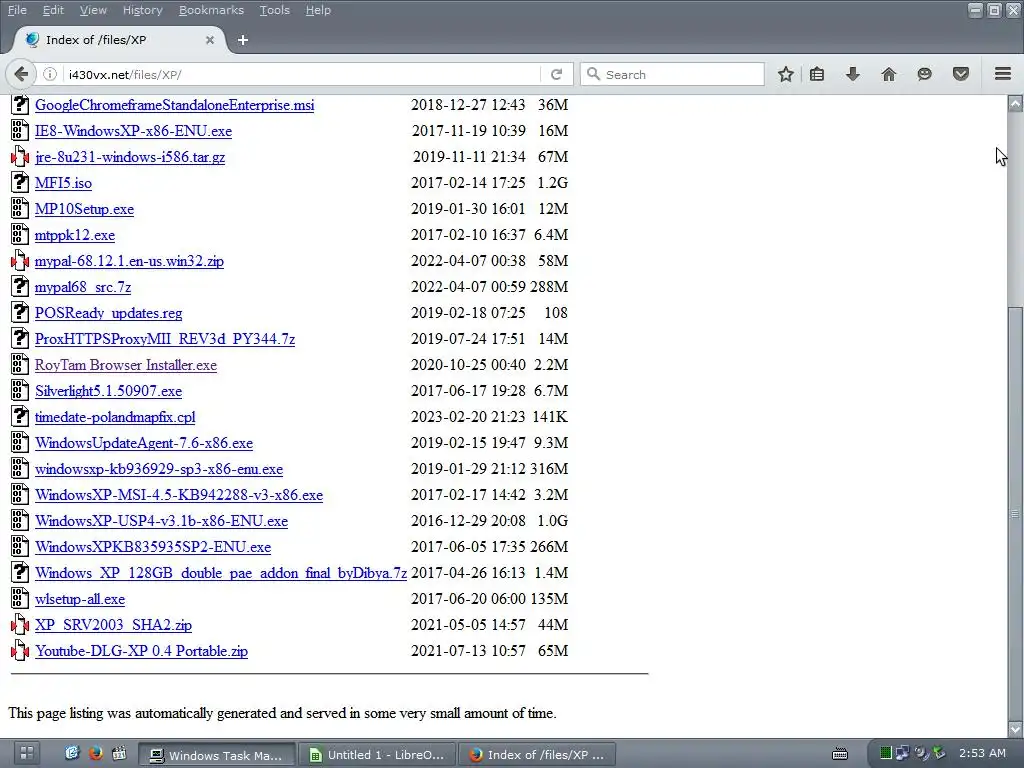The width and height of the screenshot is (1024, 768).
Task: Download windowsxp-kb936929-sp3-x86-enu.exe
Action: click(159, 469)
